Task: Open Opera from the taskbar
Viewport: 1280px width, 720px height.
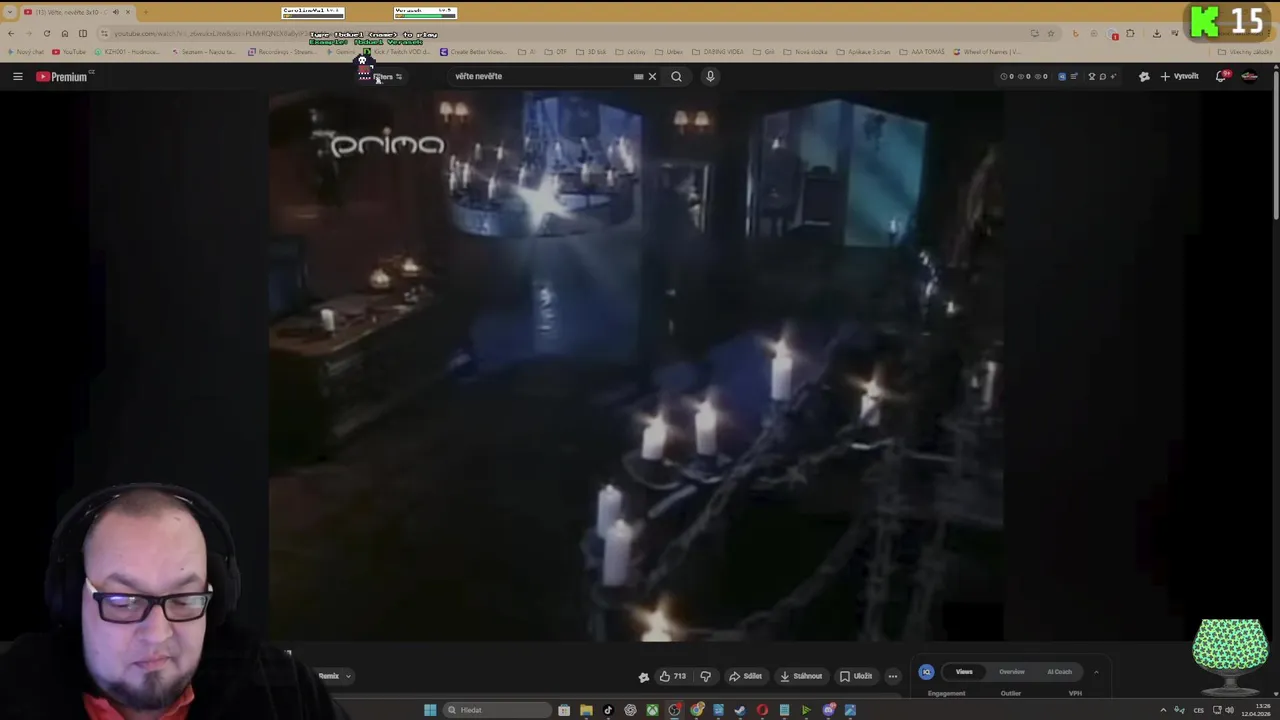Action: pos(762,710)
